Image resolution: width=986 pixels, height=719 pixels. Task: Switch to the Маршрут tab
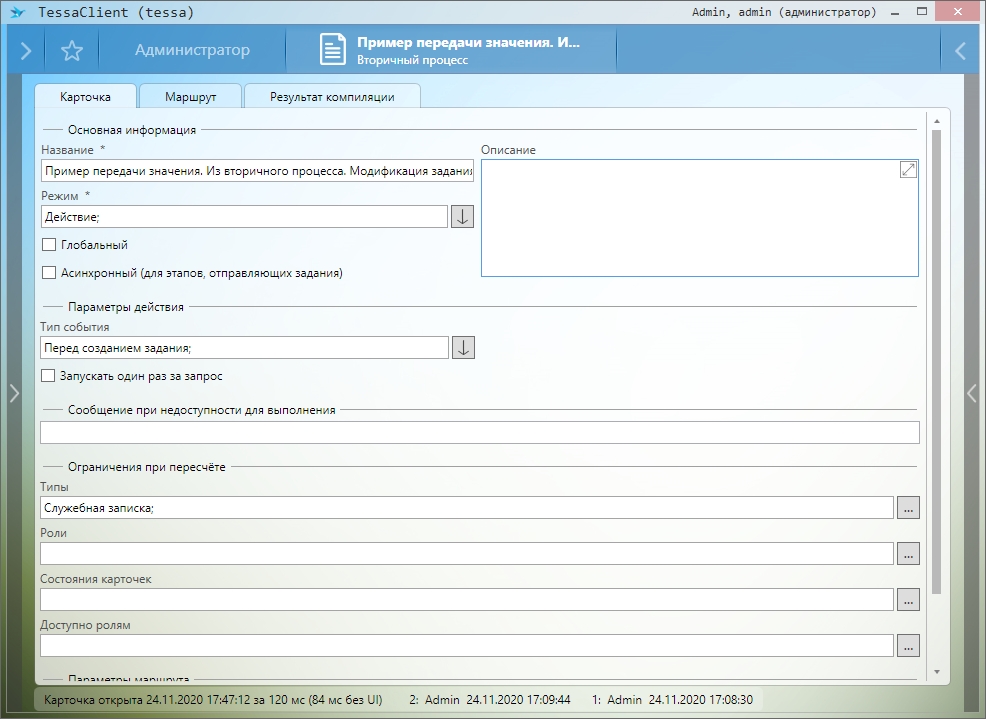pos(191,97)
